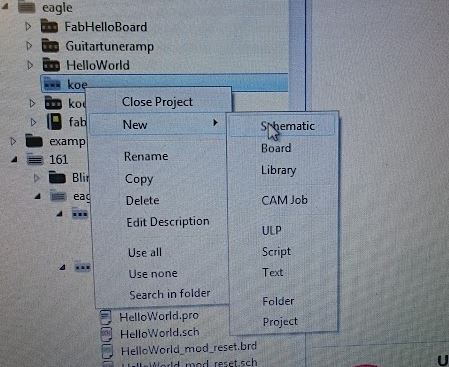Select the HelloWorld project tree item

click(x=98, y=65)
